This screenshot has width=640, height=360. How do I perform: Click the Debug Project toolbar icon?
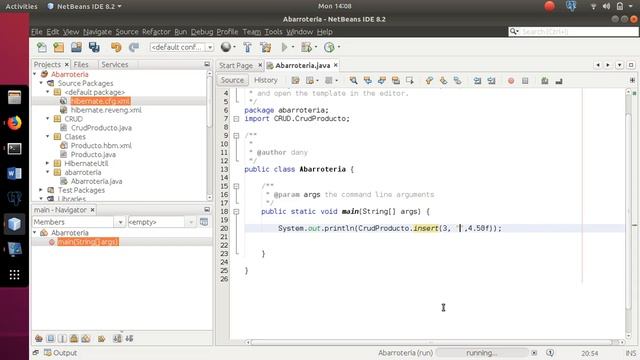[306, 47]
